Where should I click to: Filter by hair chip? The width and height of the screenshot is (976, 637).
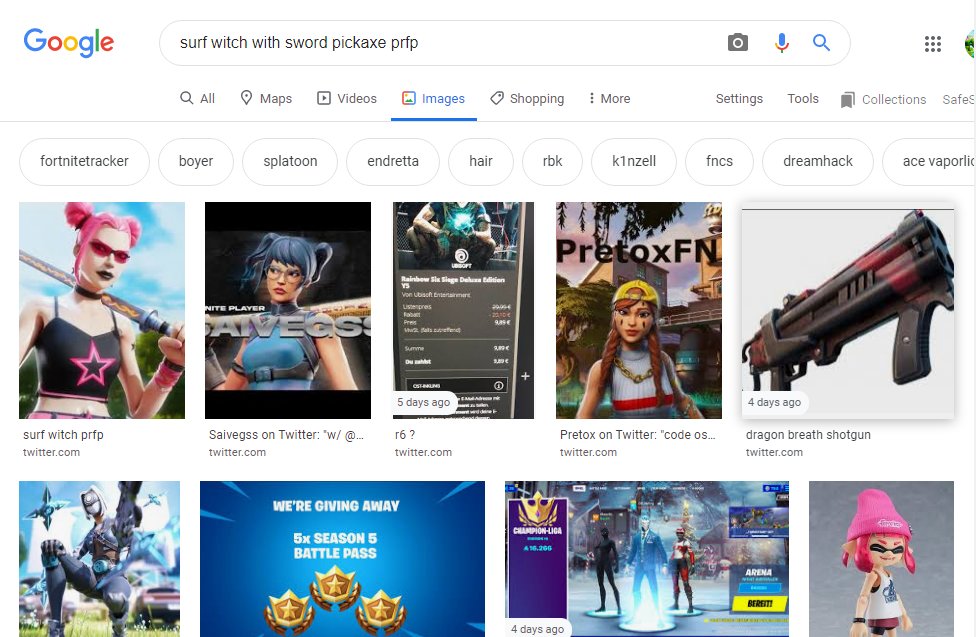(x=481, y=161)
